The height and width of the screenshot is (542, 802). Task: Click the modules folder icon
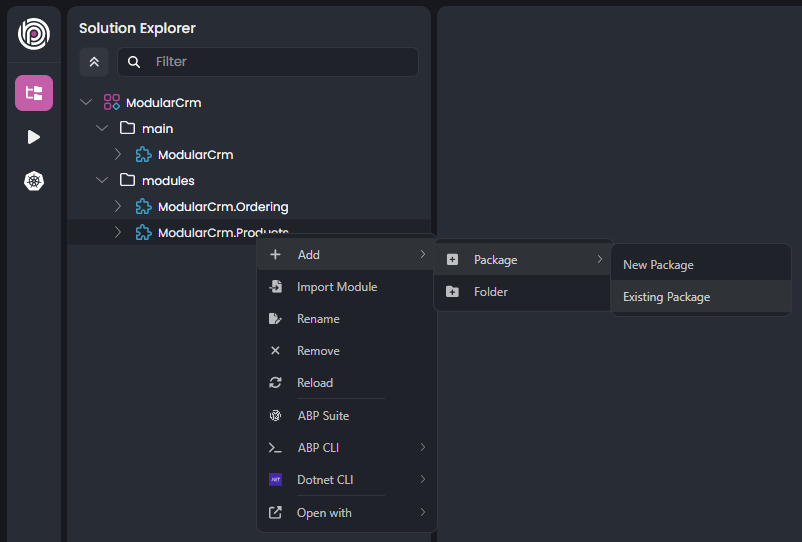click(x=127, y=180)
